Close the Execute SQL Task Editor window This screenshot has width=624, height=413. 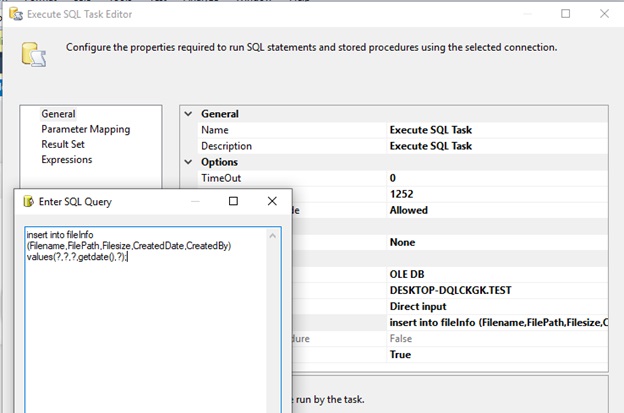coord(604,14)
